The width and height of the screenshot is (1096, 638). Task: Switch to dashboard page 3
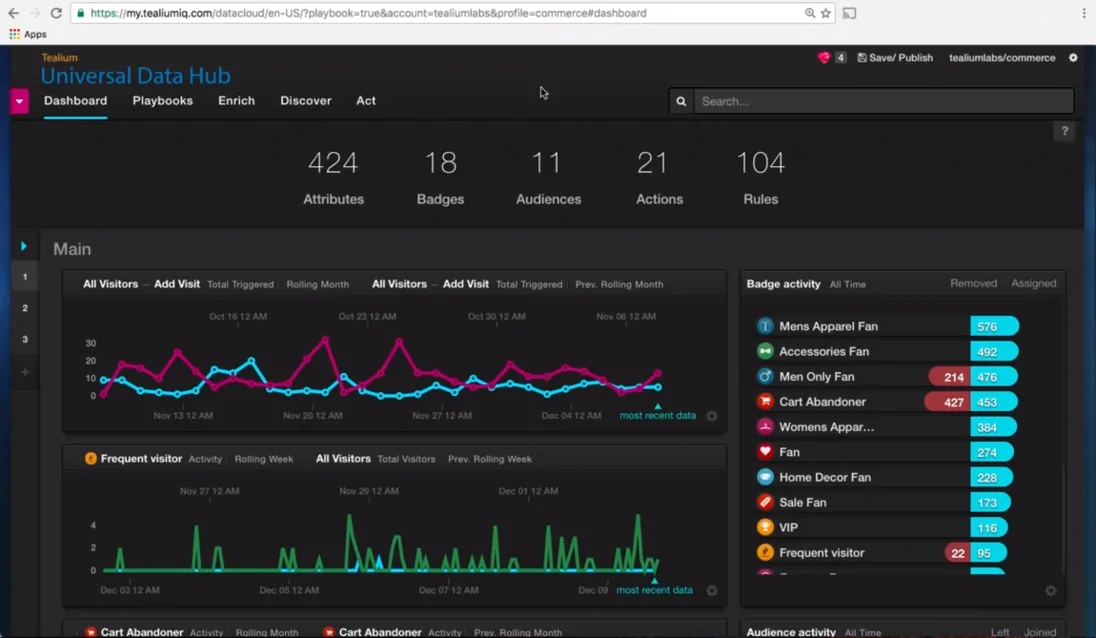coord(24,339)
